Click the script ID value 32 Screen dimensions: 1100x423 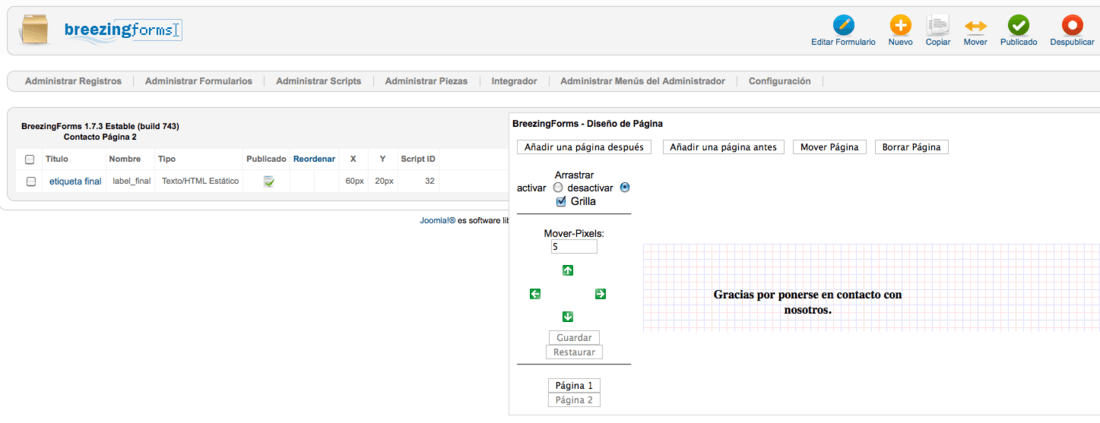tap(430, 182)
